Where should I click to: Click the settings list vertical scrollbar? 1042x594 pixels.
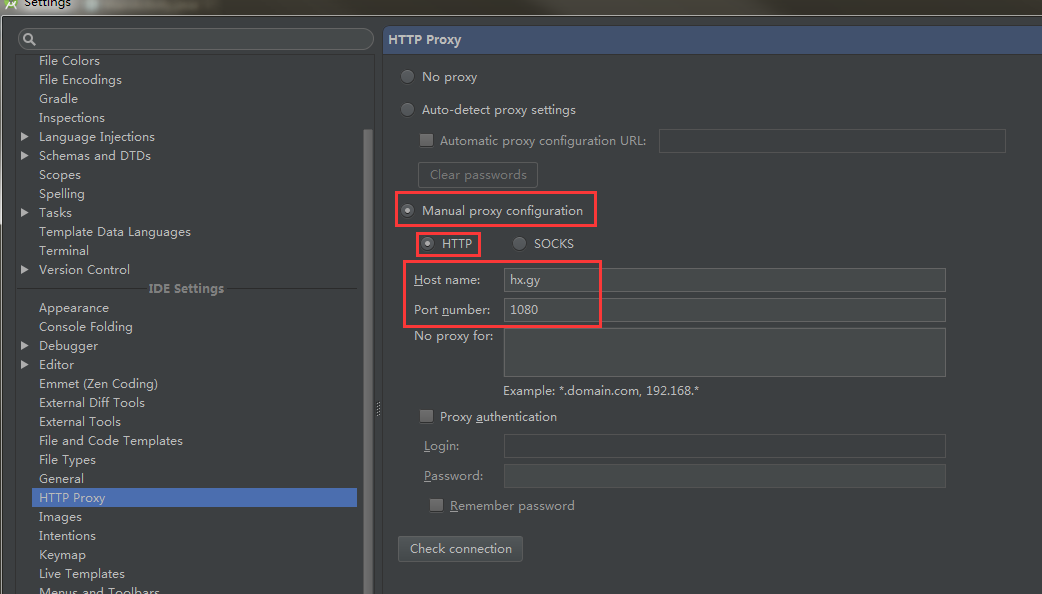(x=367, y=359)
